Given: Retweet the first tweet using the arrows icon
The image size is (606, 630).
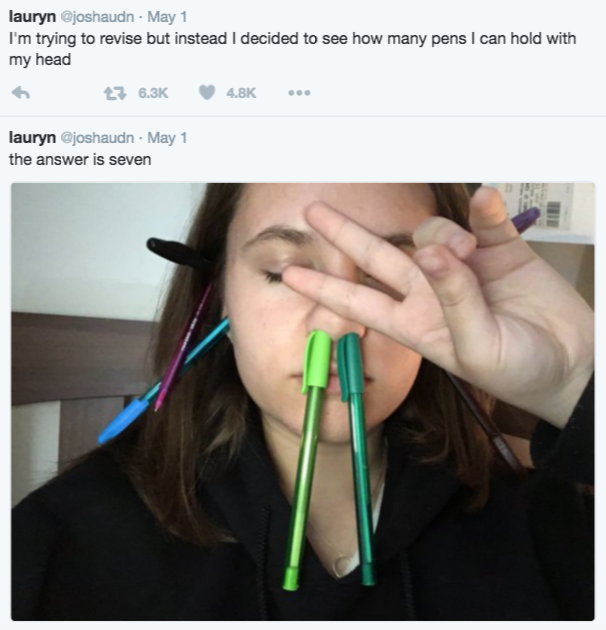Looking at the screenshot, I should point(113,93).
